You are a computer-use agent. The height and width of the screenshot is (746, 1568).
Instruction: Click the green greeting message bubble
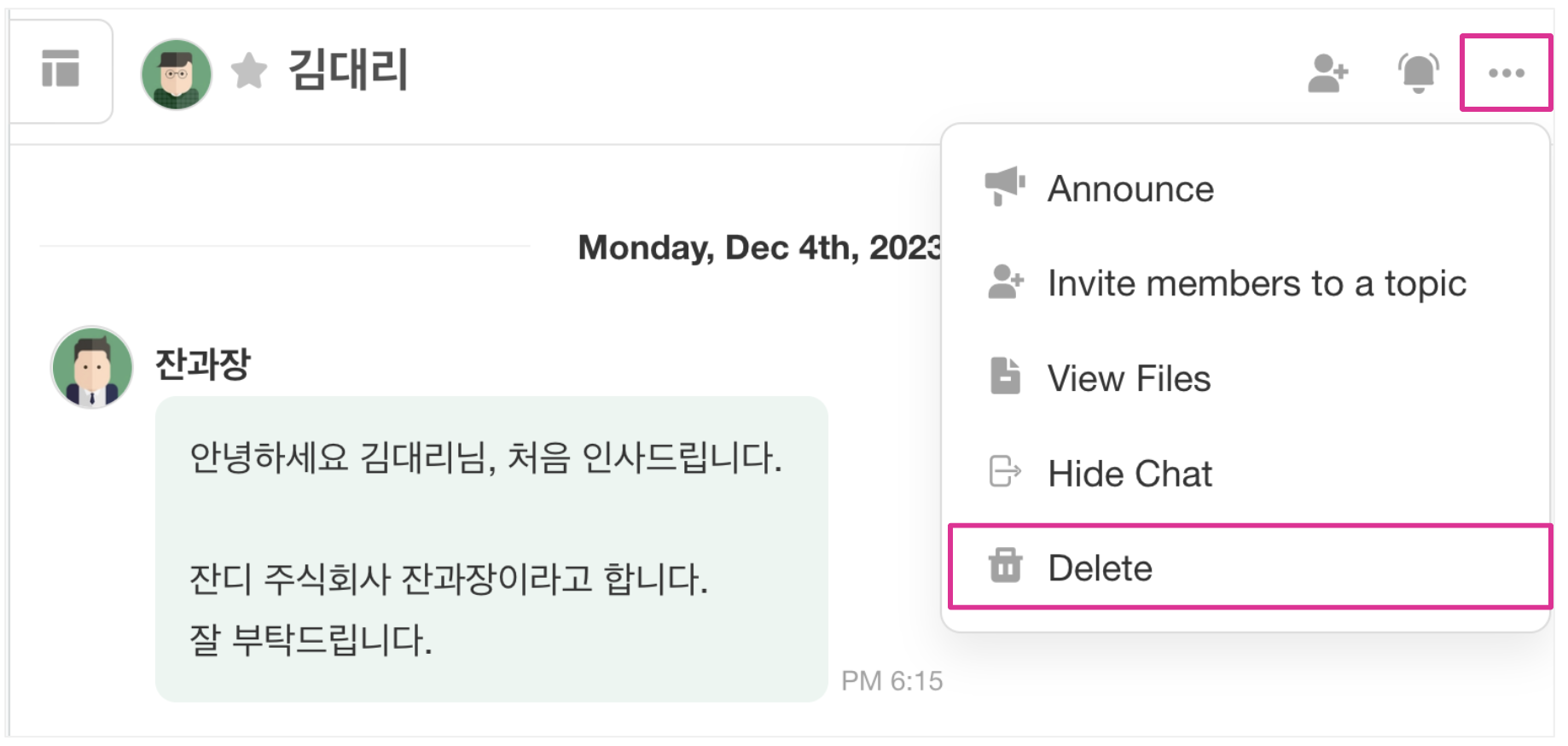click(491, 548)
